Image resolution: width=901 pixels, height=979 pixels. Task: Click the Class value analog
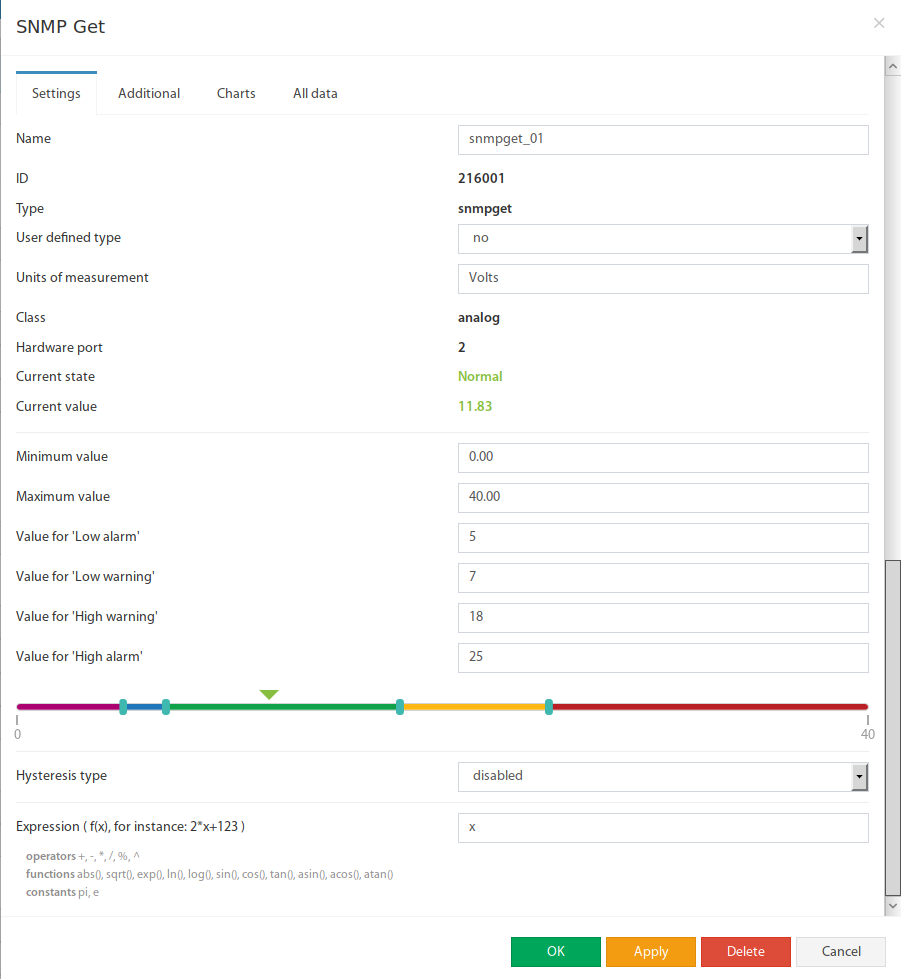(479, 318)
